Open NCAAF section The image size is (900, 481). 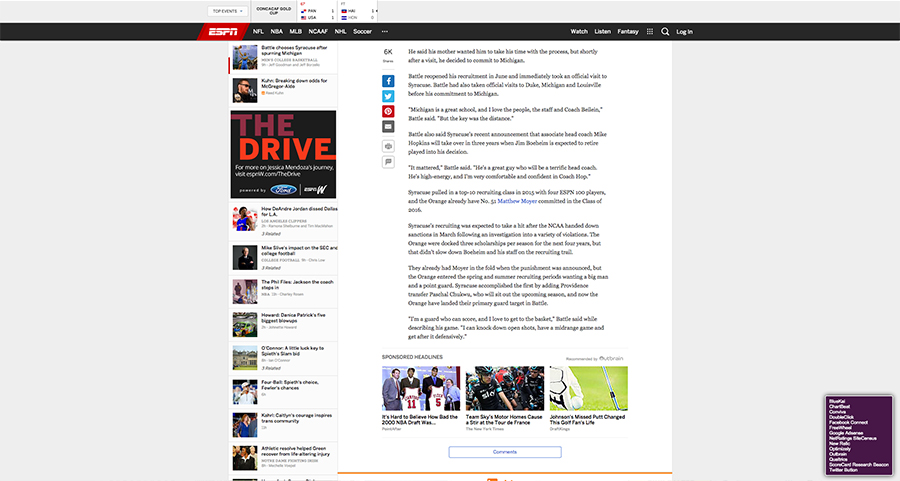click(318, 32)
